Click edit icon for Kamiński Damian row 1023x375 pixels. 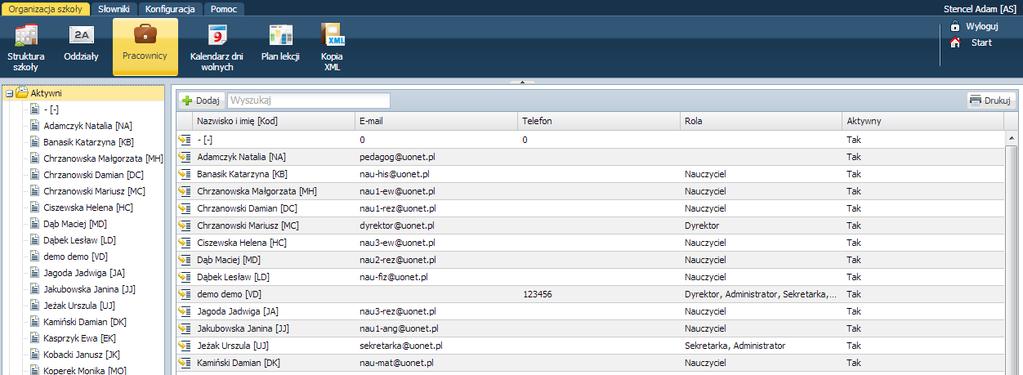(184, 363)
